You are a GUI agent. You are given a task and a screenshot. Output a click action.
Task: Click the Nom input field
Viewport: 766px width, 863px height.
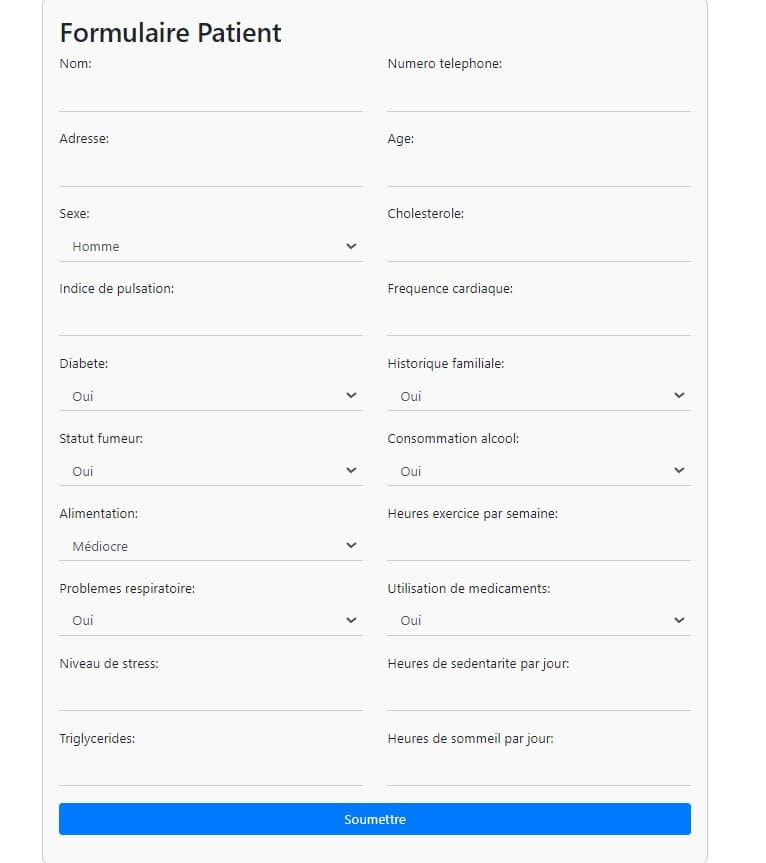click(x=210, y=96)
